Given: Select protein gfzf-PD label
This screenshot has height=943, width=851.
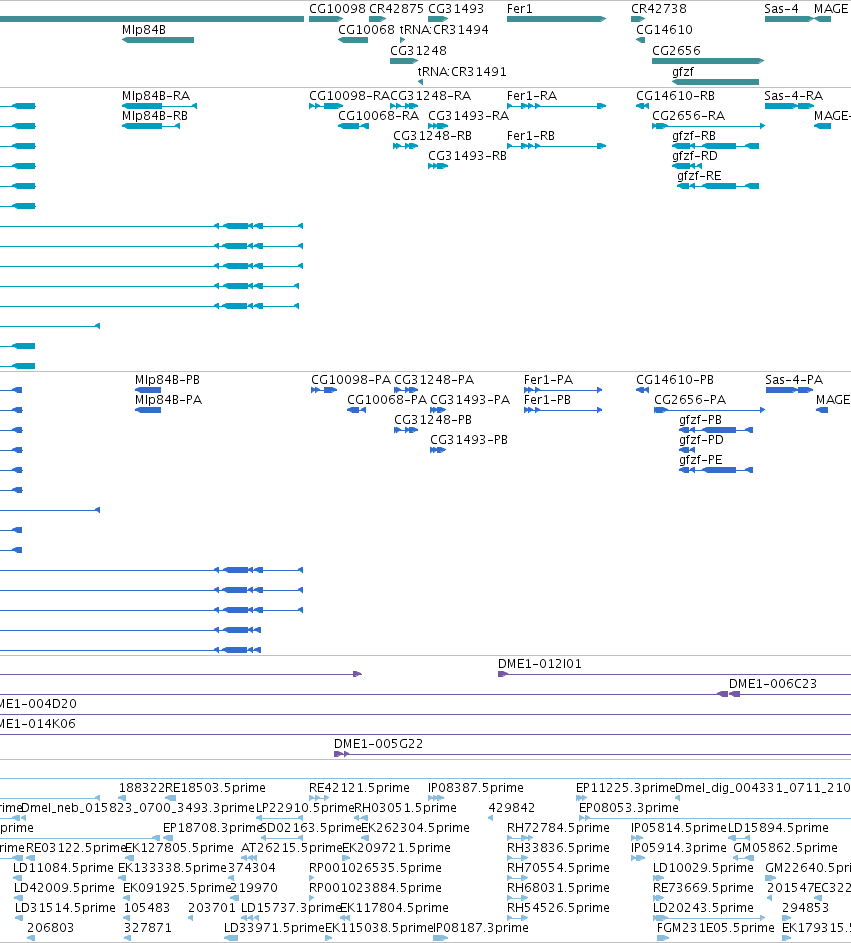Looking at the screenshot, I should [x=701, y=440].
